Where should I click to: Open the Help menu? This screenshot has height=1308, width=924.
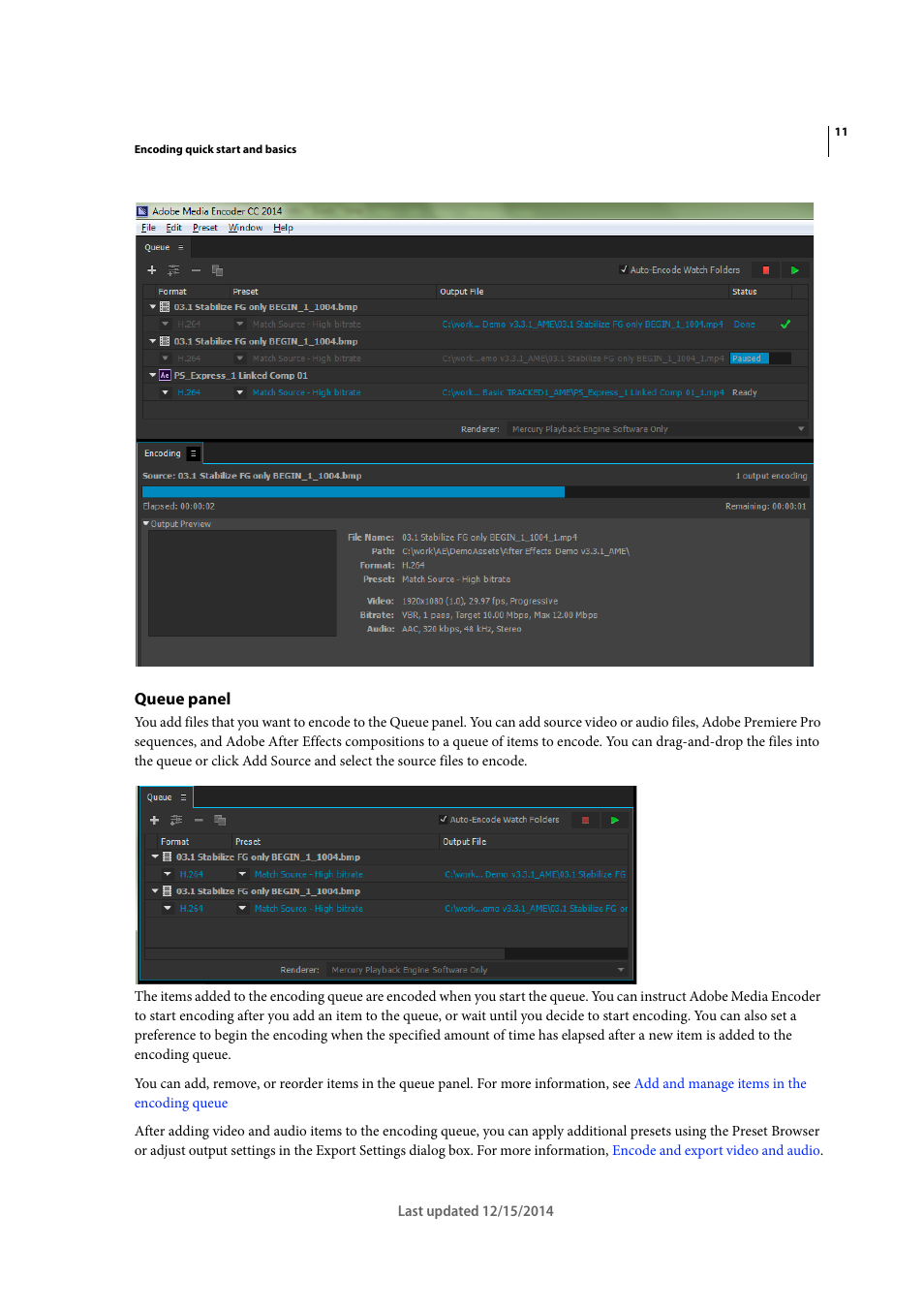[283, 228]
